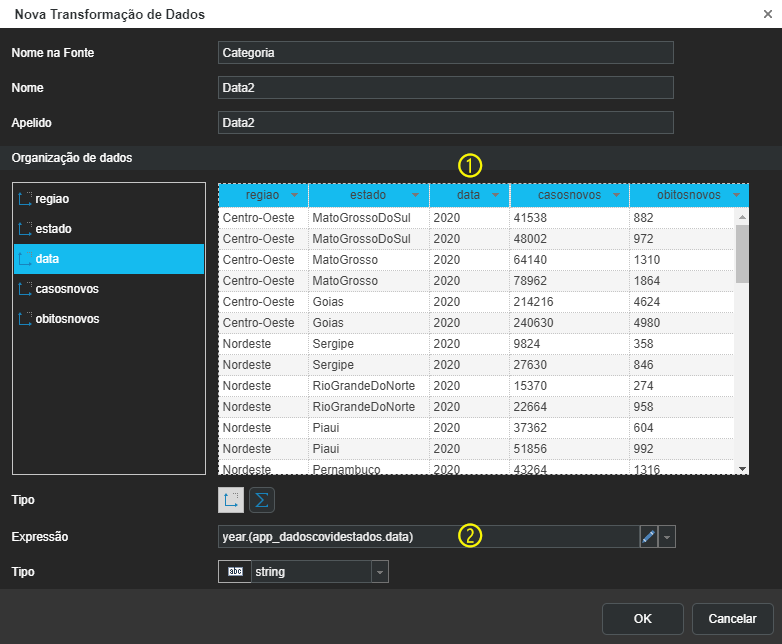The width and height of the screenshot is (782, 644).
Task: Click cell with value 958
Action: pos(682,407)
